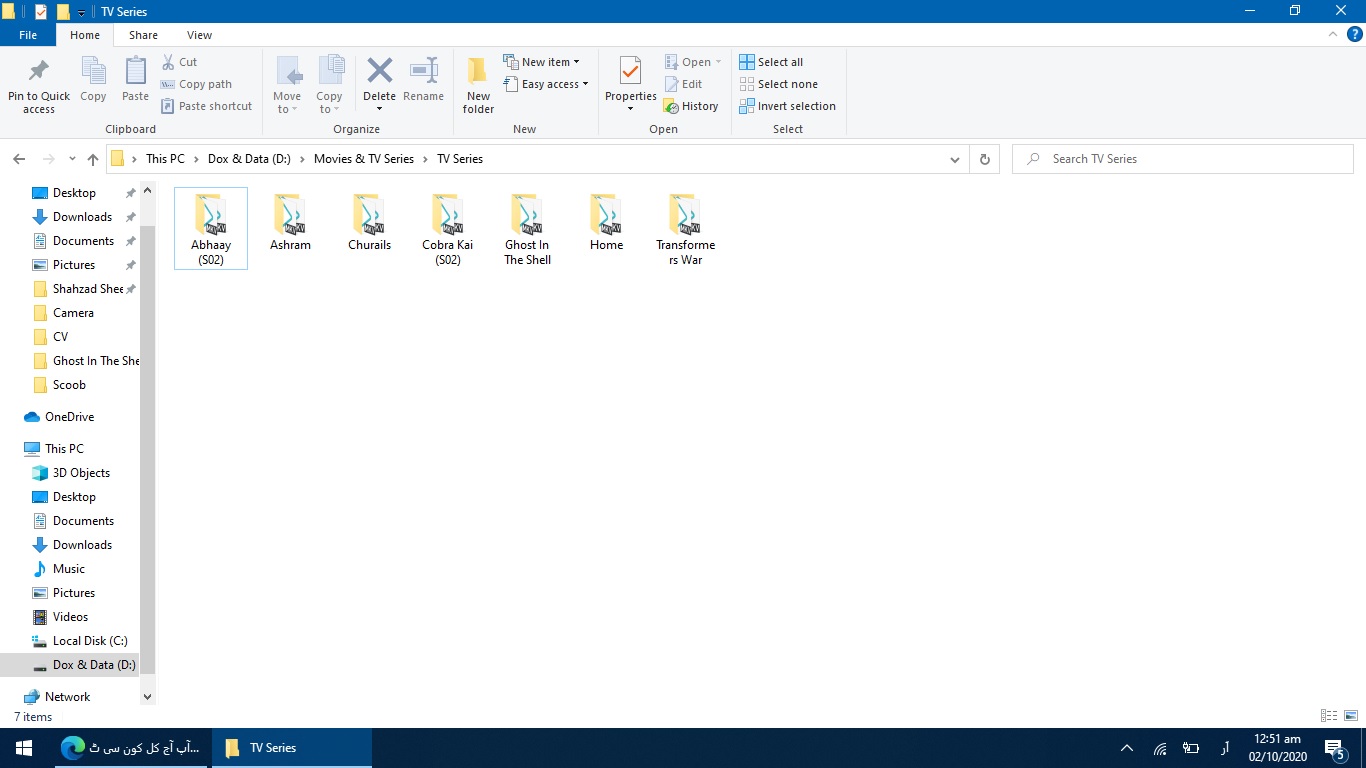Open Windows Start menu
This screenshot has width=1366, height=768.
tap(24, 748)
